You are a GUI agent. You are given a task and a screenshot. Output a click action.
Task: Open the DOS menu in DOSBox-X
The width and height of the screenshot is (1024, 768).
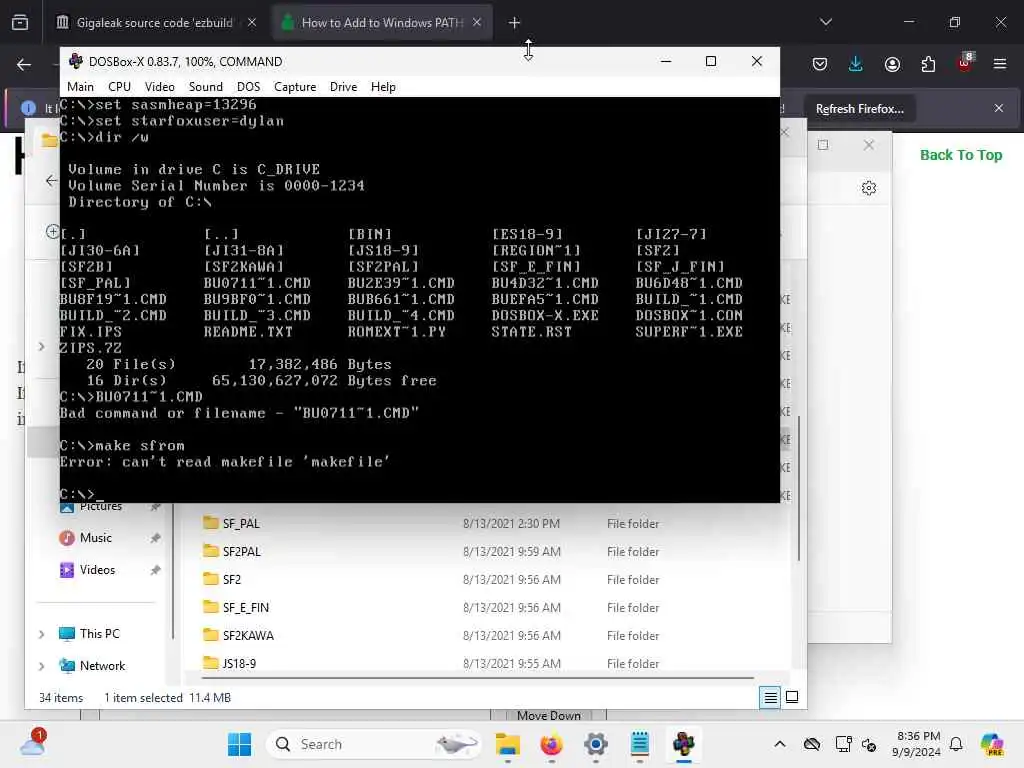[x=248, y=87]
